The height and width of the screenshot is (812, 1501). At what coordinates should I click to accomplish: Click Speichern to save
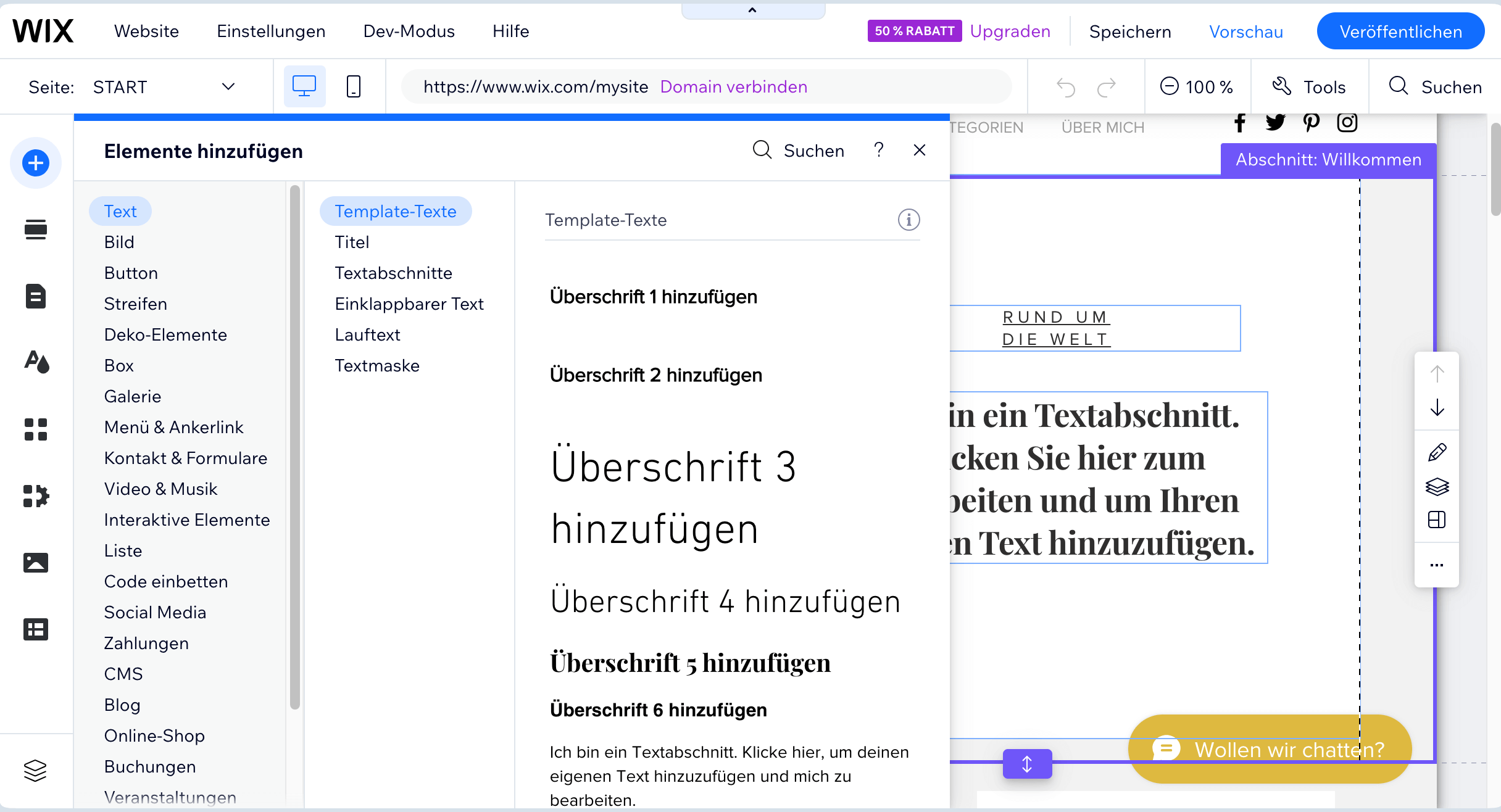tap(1130, 31)
